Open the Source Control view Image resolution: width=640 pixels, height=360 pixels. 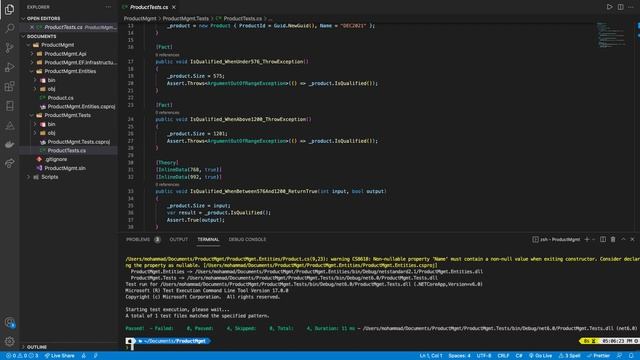[9, 48]
